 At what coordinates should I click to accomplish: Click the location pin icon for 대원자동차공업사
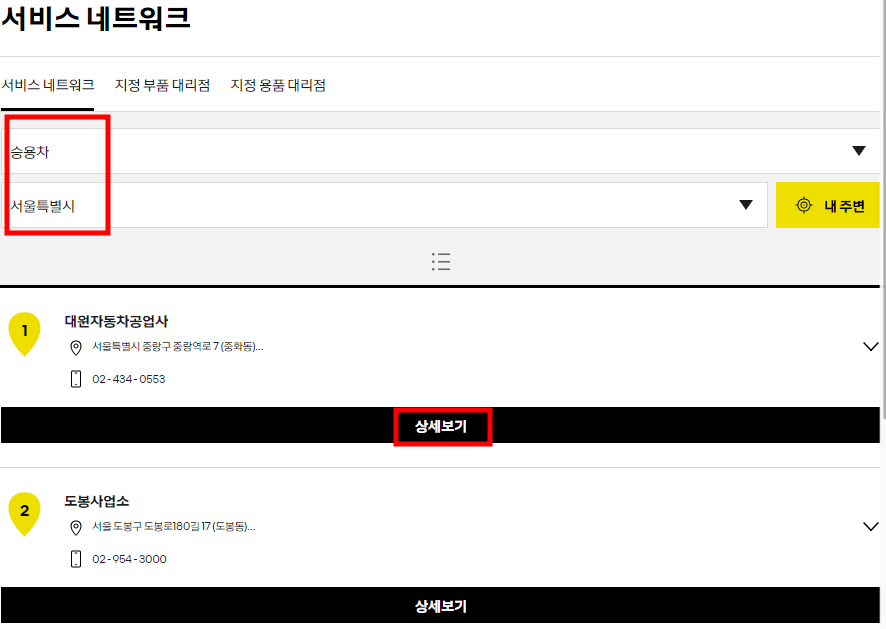pos(75,349)
